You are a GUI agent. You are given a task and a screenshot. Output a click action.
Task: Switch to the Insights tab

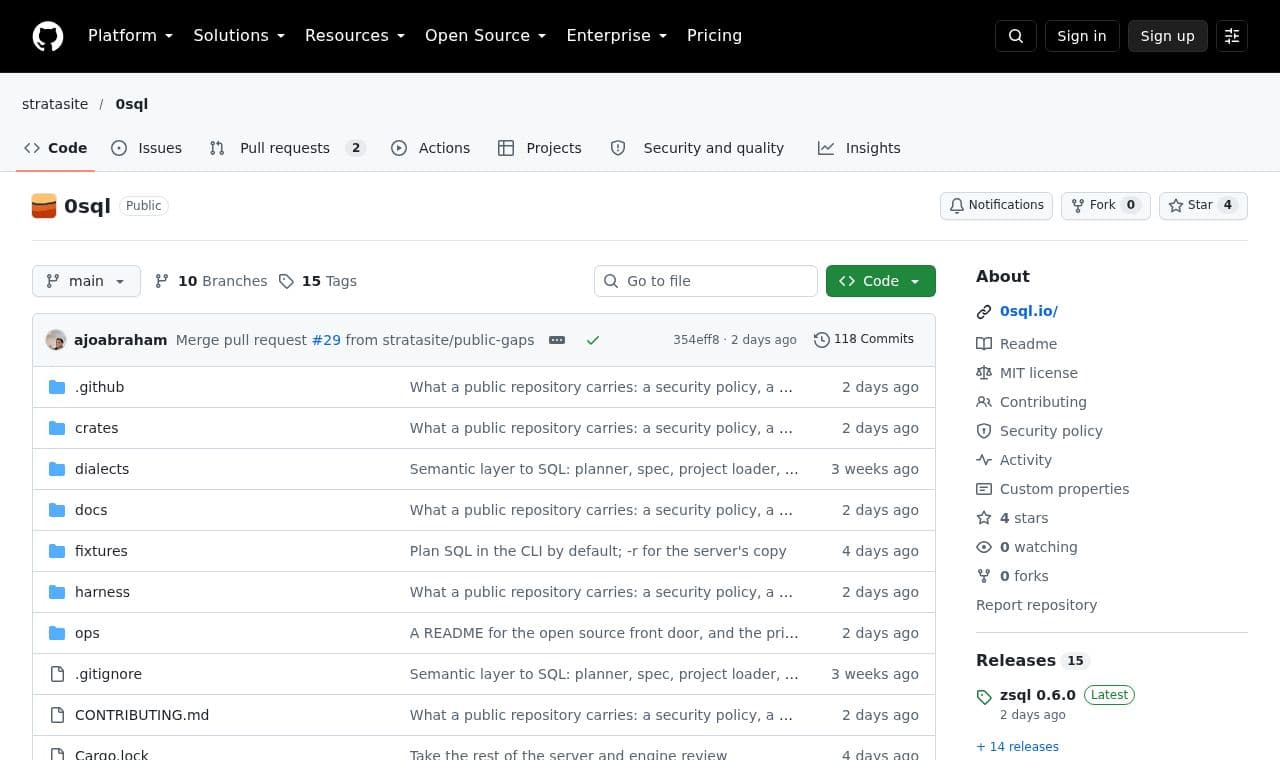click(859, 148)
